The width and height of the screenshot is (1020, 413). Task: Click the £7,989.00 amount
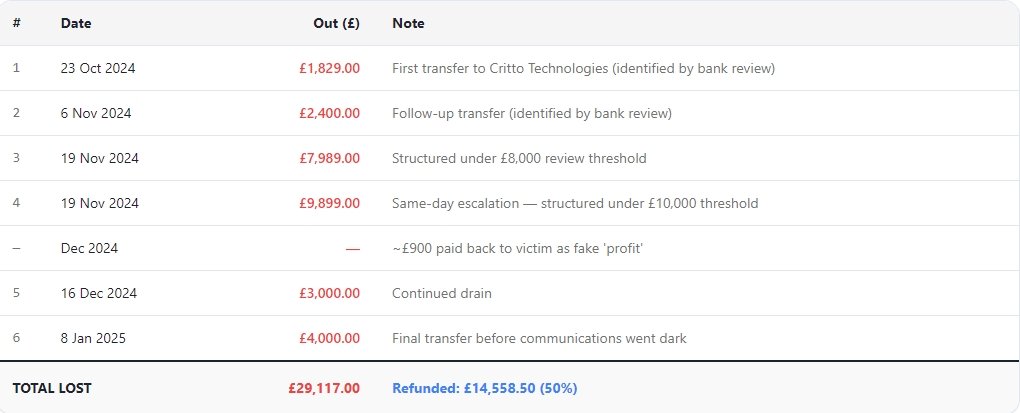pyautogui.click(x=329, y=158)
